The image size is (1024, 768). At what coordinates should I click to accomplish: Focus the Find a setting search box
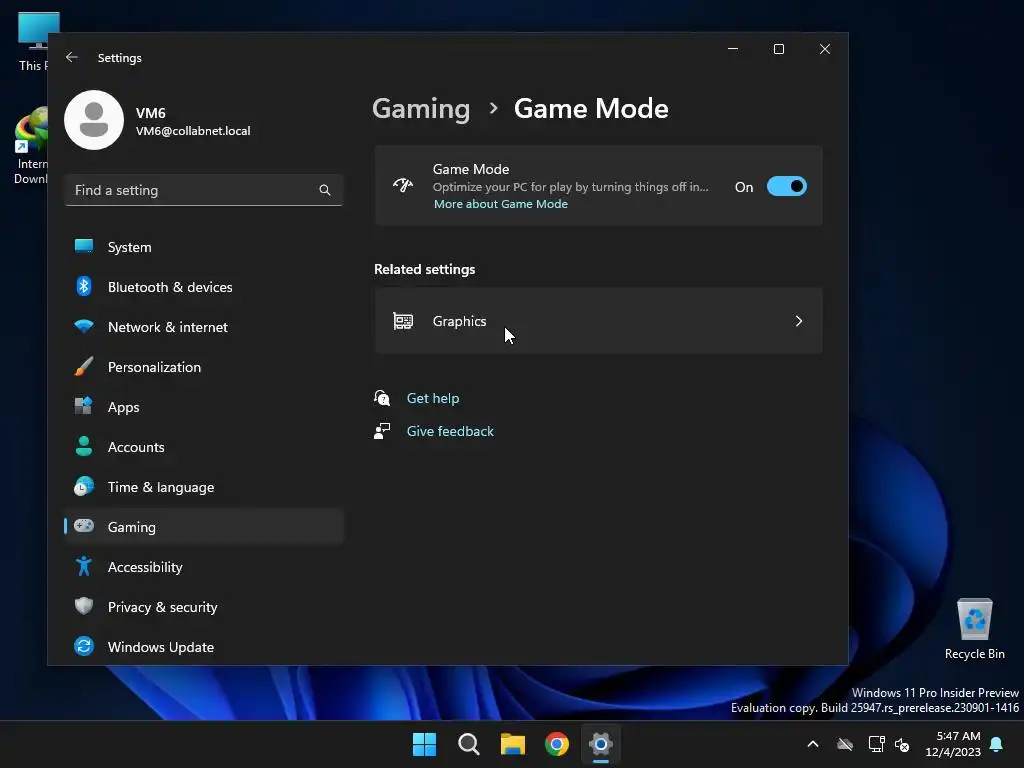(x=204, y=190)
